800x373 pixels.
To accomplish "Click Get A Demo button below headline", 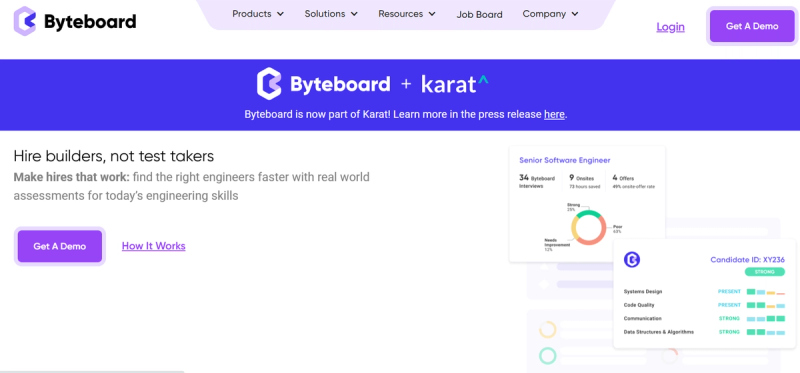I will tap(60, 246).
